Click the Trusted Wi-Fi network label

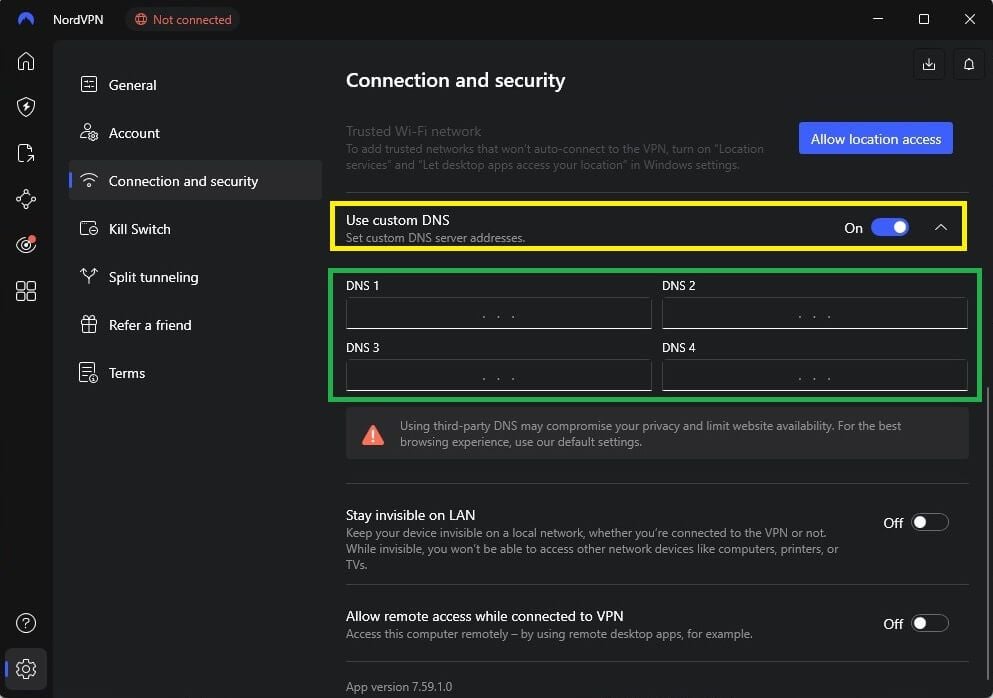413,131
